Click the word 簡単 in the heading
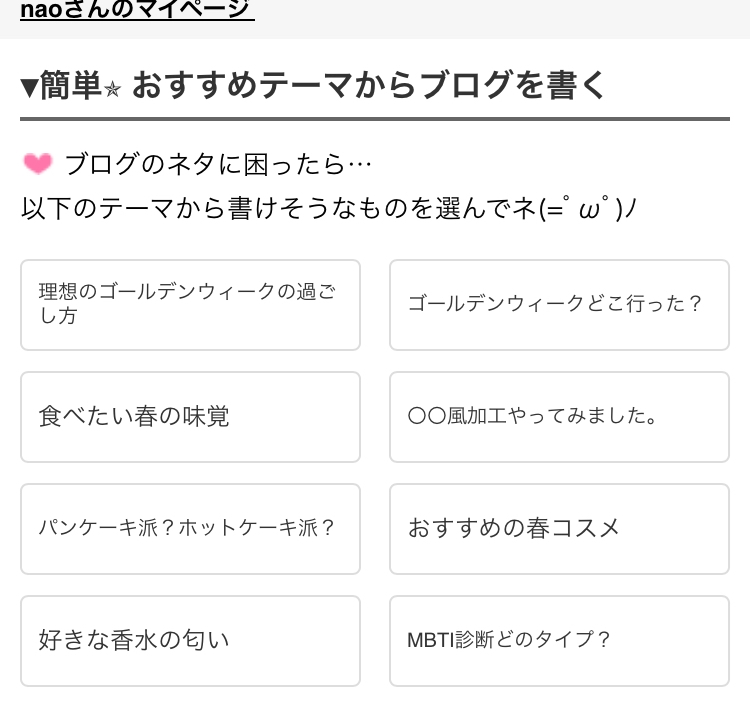The image size is (750, 717). (72, 87)
